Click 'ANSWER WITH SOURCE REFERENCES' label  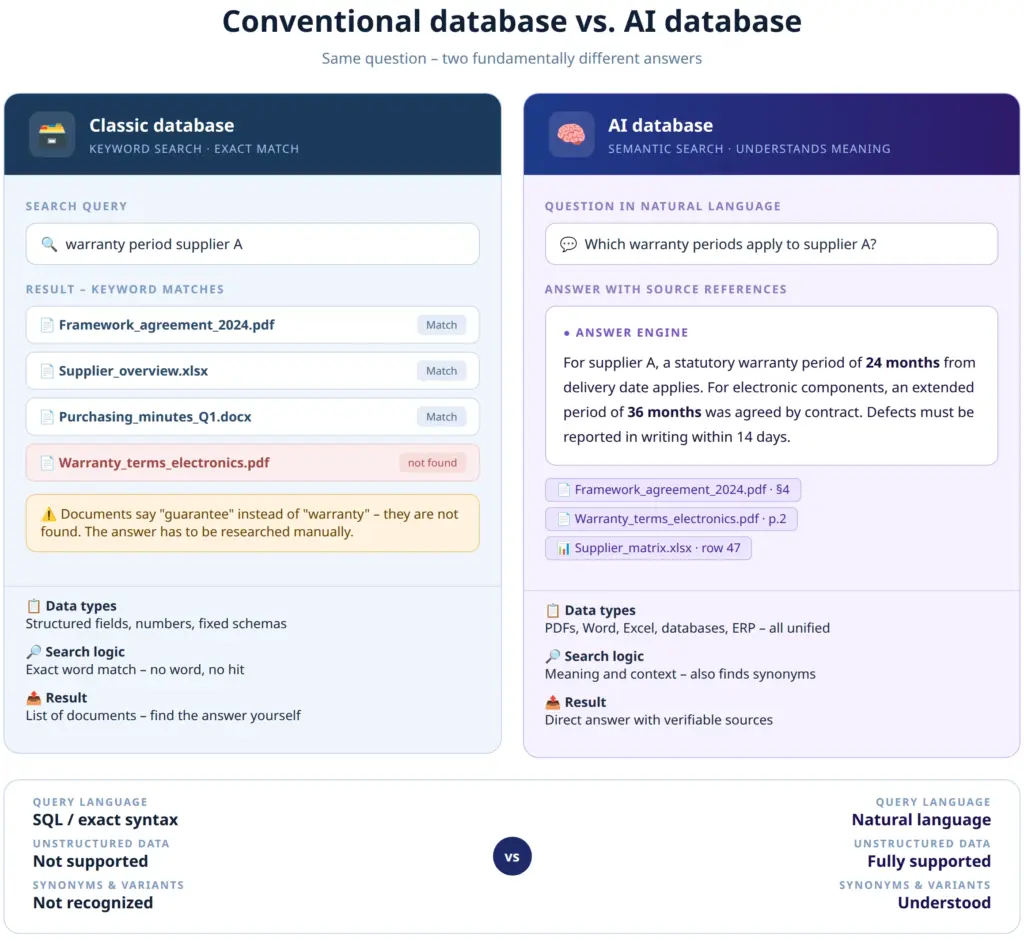[665, 289]
